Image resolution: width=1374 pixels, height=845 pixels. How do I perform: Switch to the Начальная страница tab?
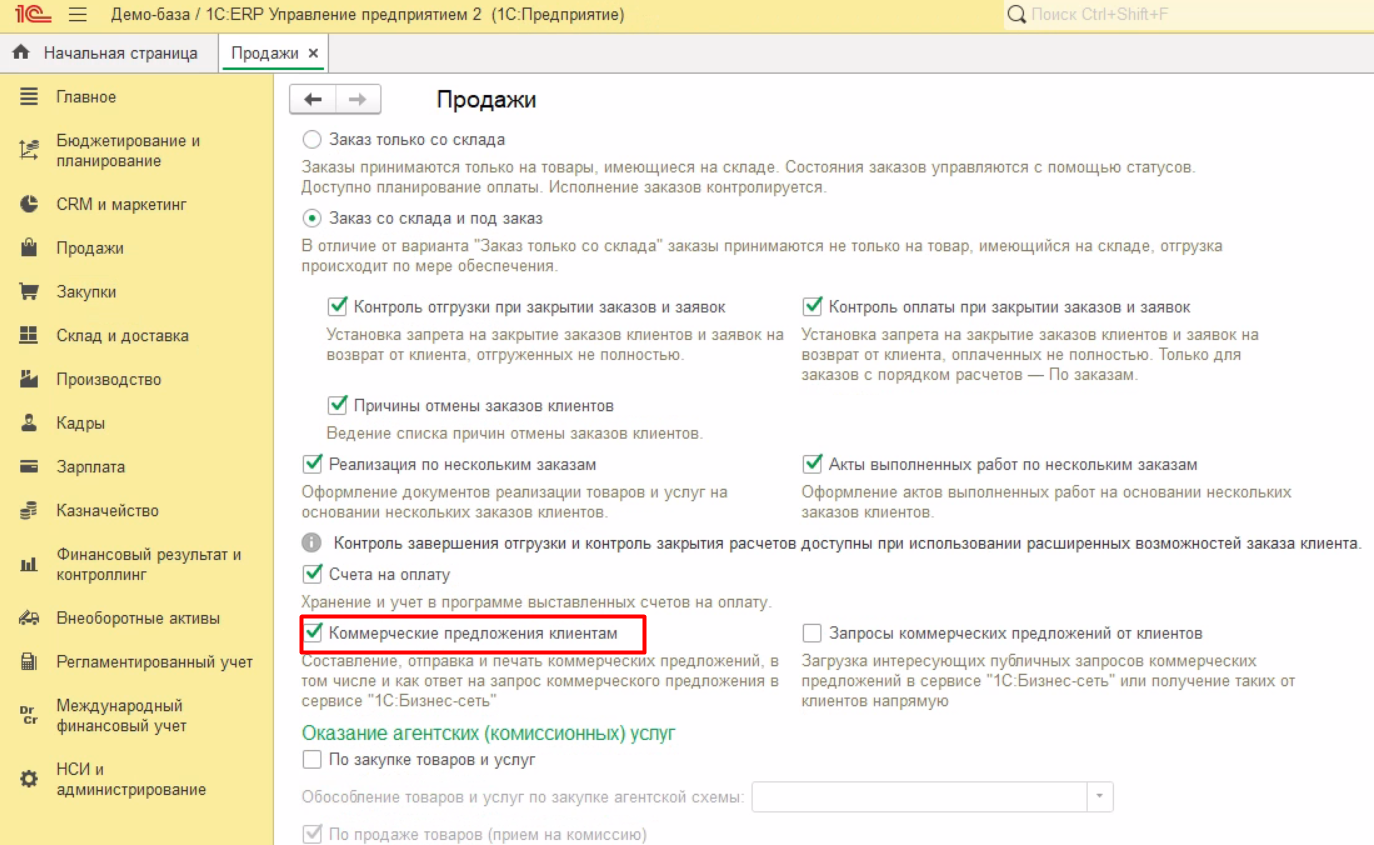[x=109, y=53]
